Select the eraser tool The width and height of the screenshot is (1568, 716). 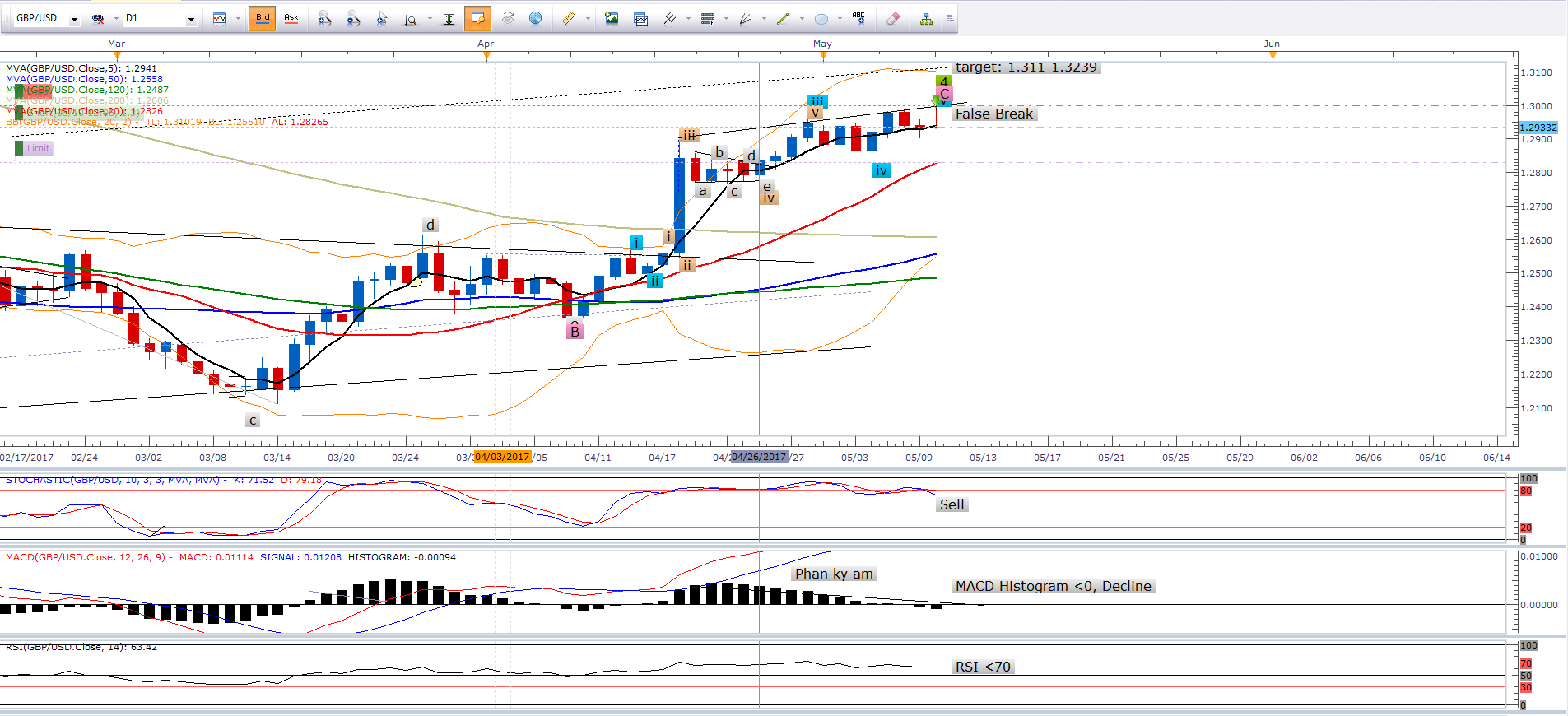click(892, 18)
